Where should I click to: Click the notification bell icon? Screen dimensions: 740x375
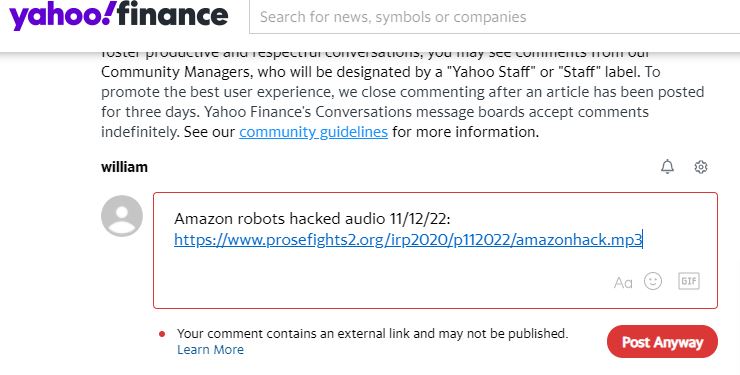pos(667,167)
